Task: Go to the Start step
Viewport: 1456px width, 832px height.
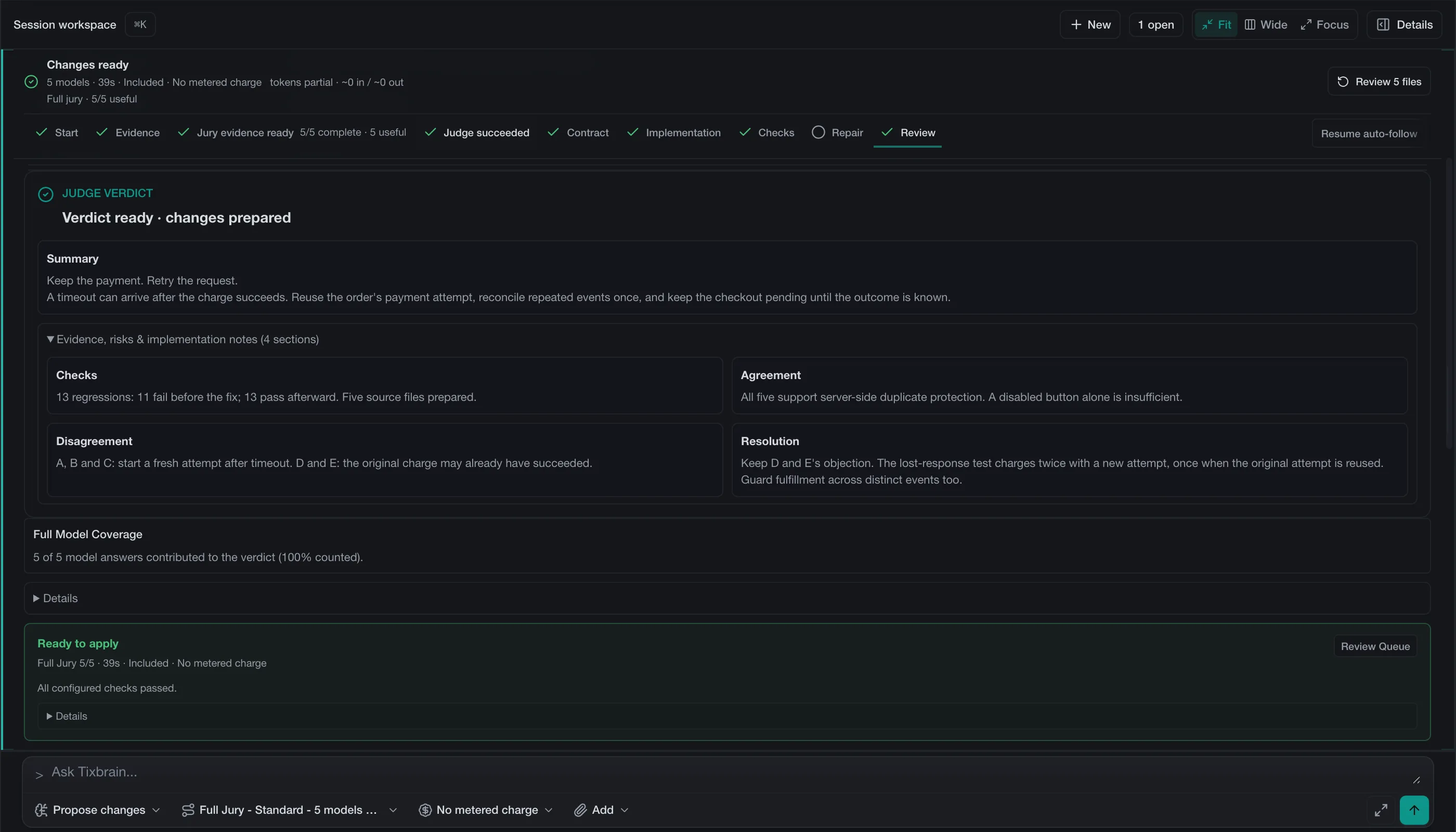Action: (x=57, y=133)
